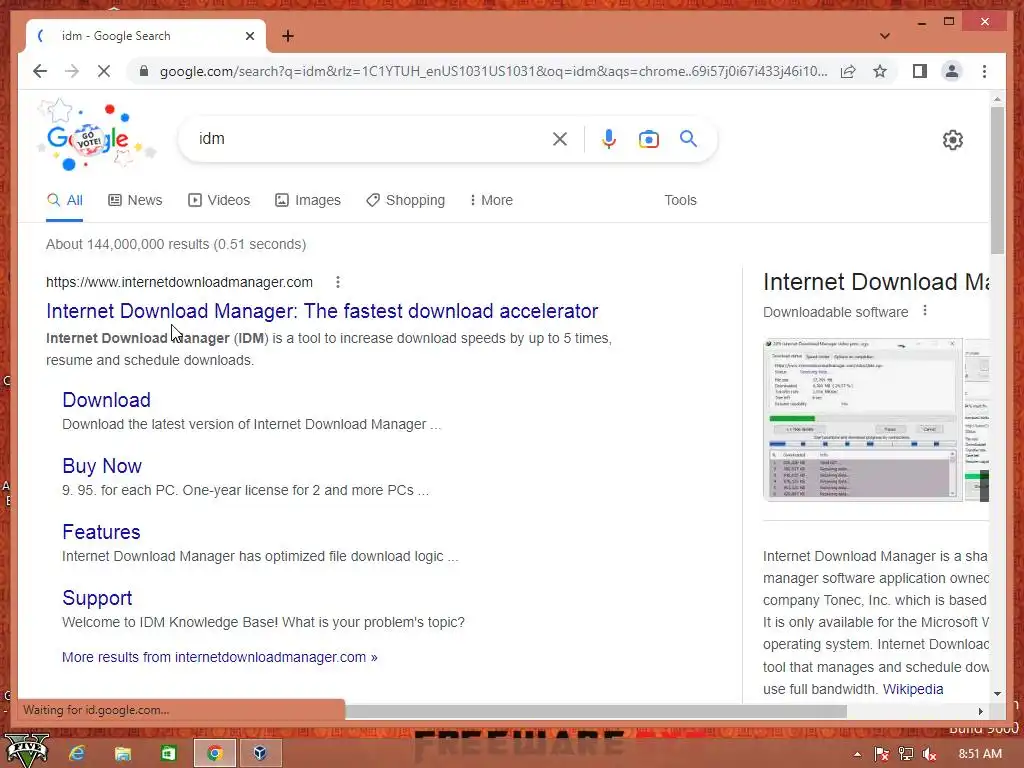This screenshot has height=768, width=1024.
Task: Click the scroll down arrow
Action: coord(997,694)
